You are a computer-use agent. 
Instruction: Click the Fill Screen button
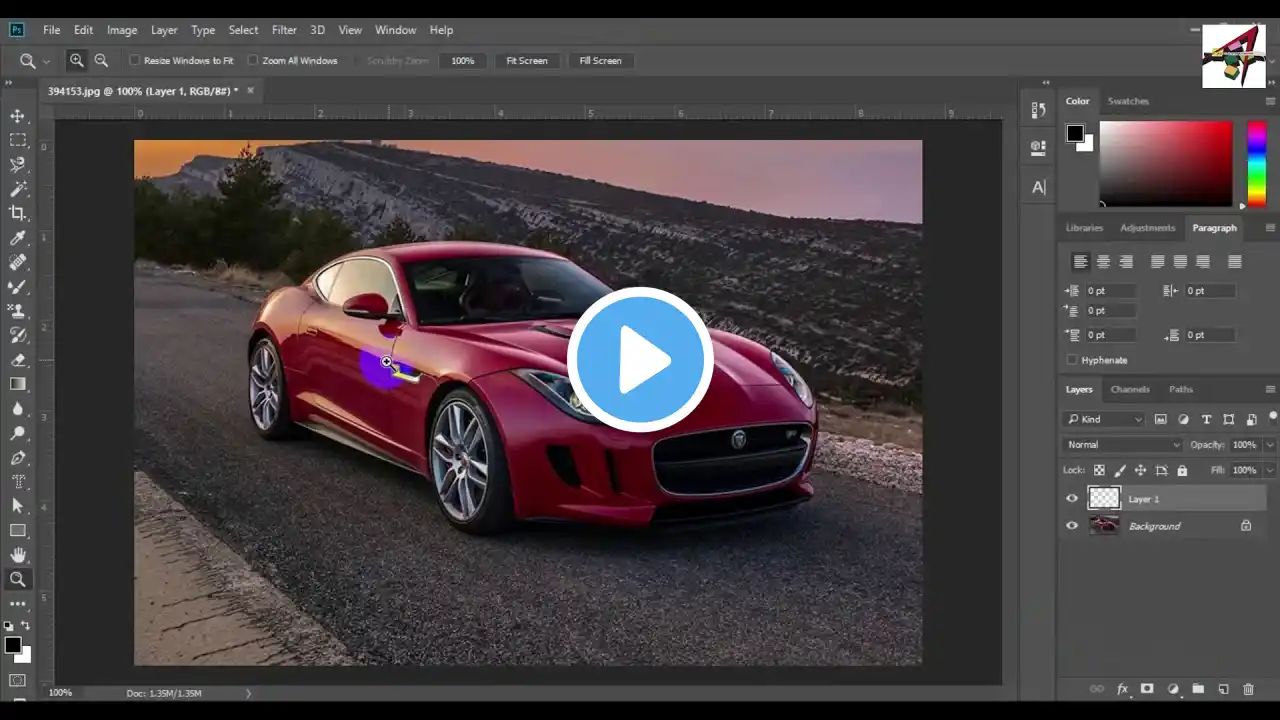[600, 61]
